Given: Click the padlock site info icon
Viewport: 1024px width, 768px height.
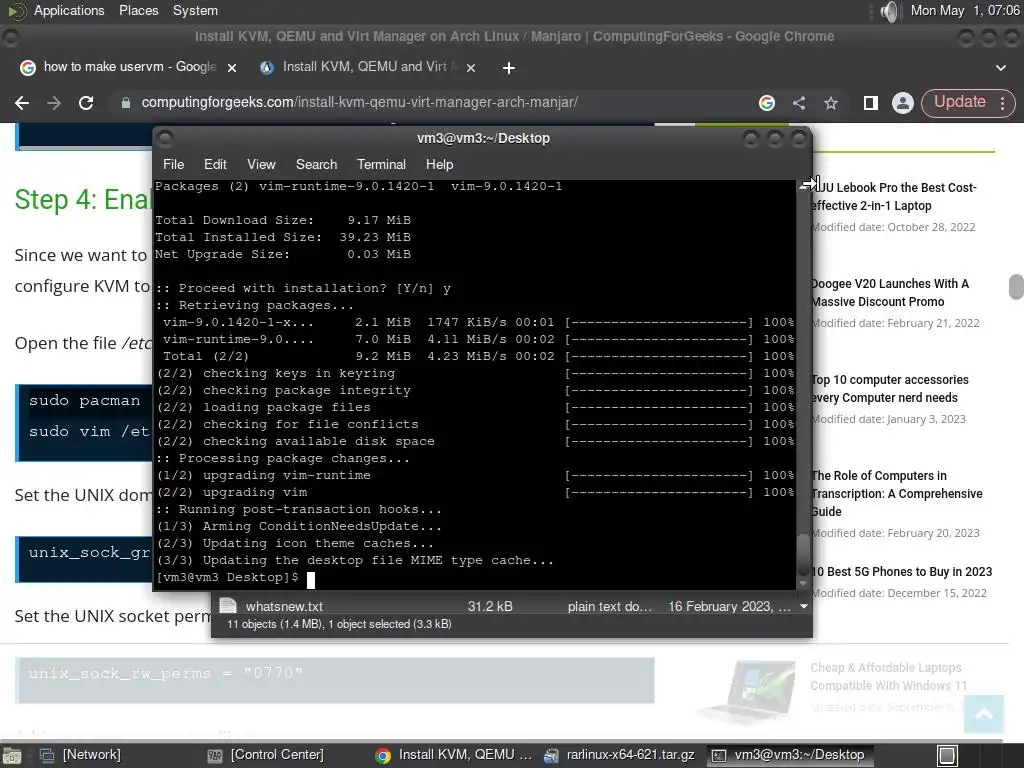Looking at the screenshot, I should point(126,103).
